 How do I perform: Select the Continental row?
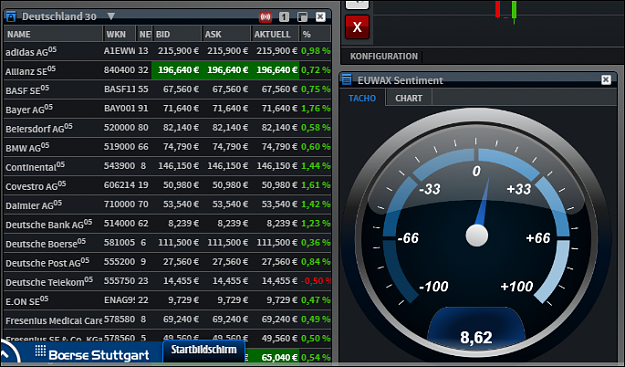point(167,166)
